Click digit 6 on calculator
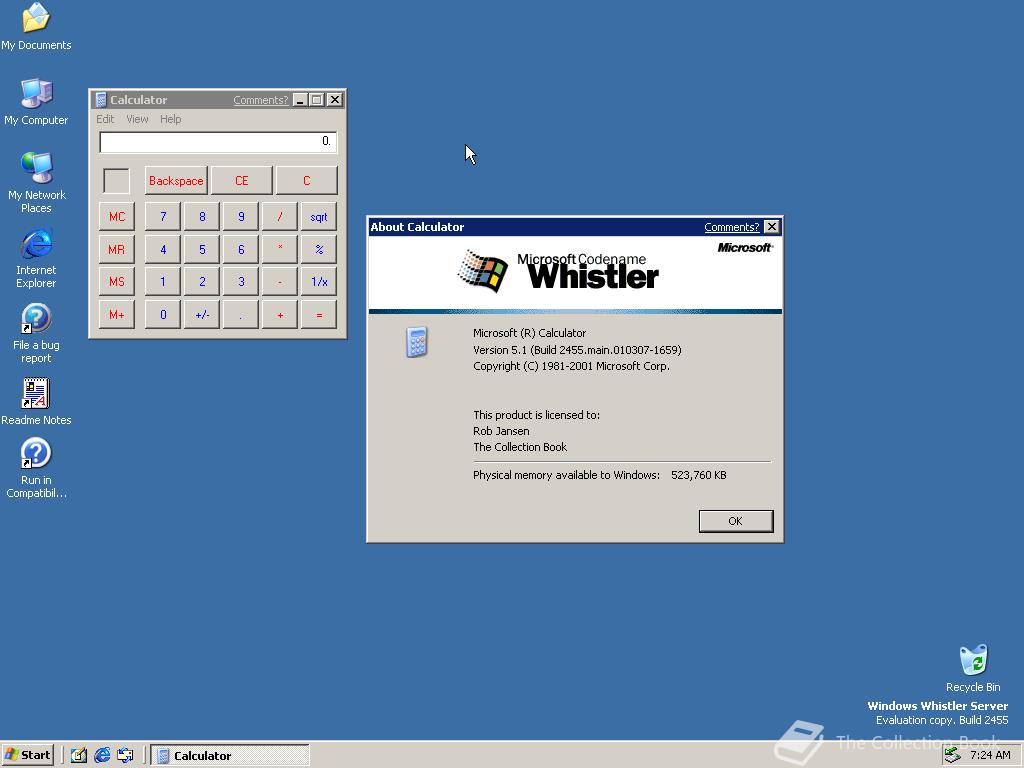The width and height of the screenshot is (1024, 768). tap(241, 249)
